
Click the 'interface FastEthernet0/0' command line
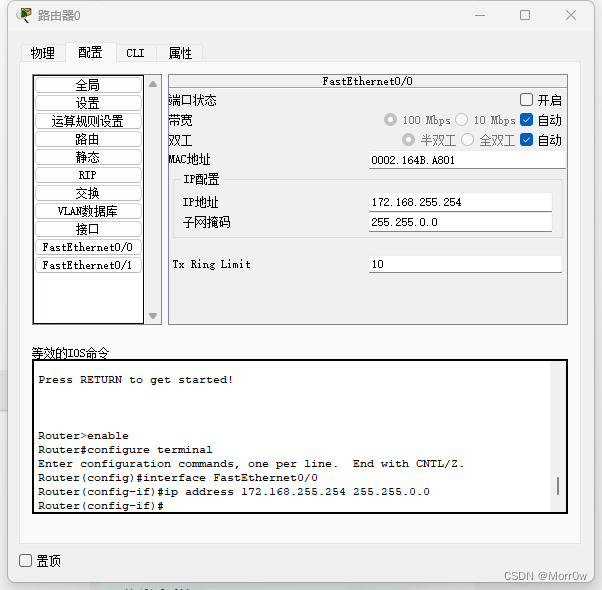(x=178, y=478)
